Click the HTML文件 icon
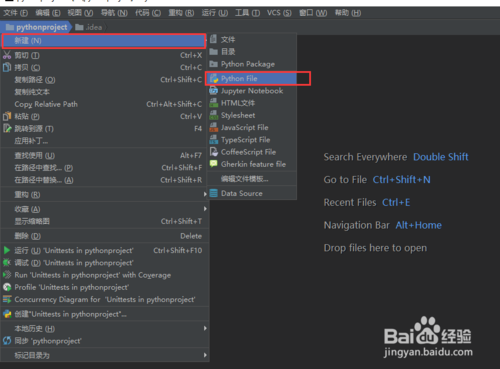This screenshot has width=500, height=369. (x=213, y=103)
